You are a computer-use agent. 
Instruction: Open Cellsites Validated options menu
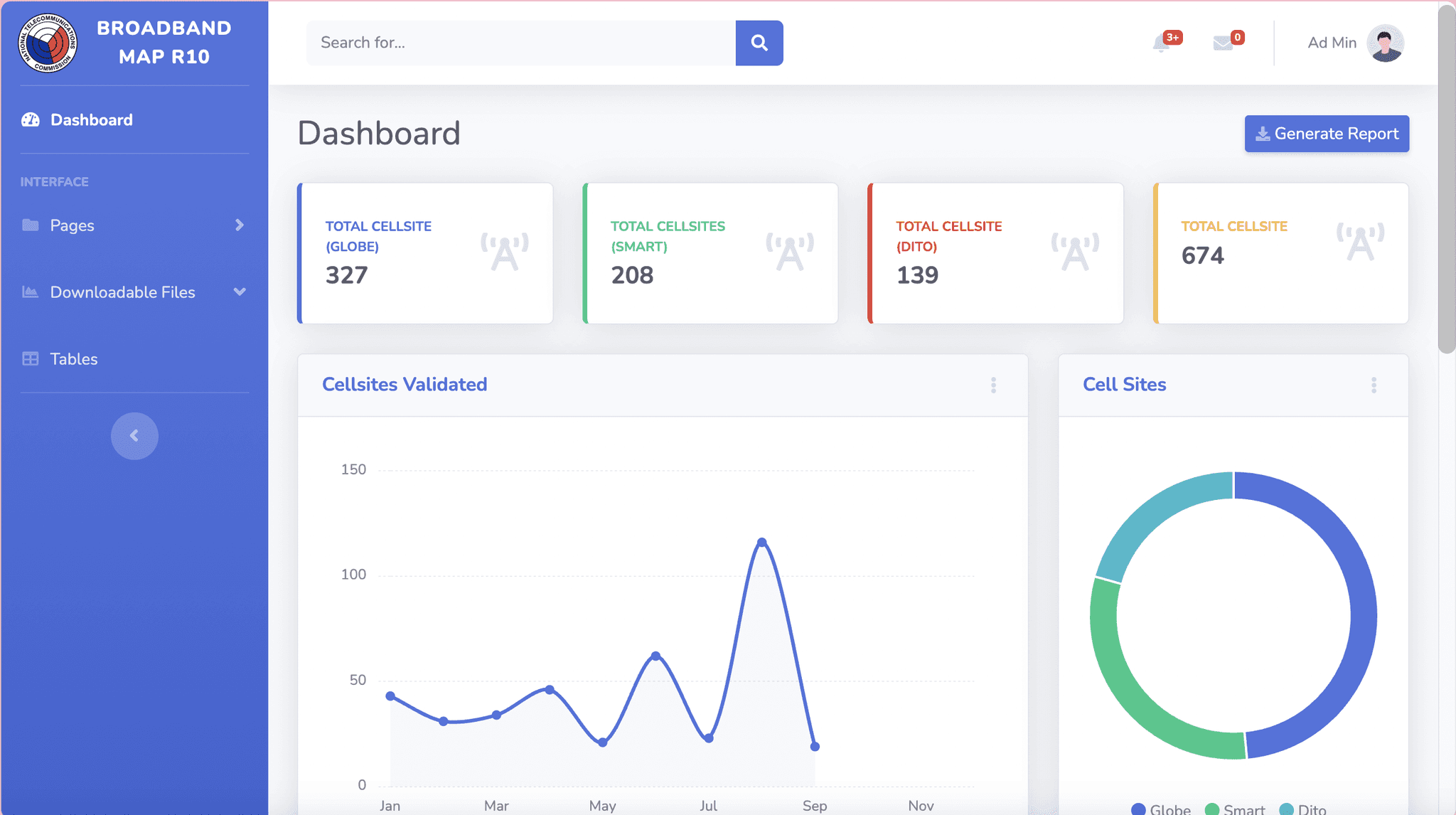[993, 385]
